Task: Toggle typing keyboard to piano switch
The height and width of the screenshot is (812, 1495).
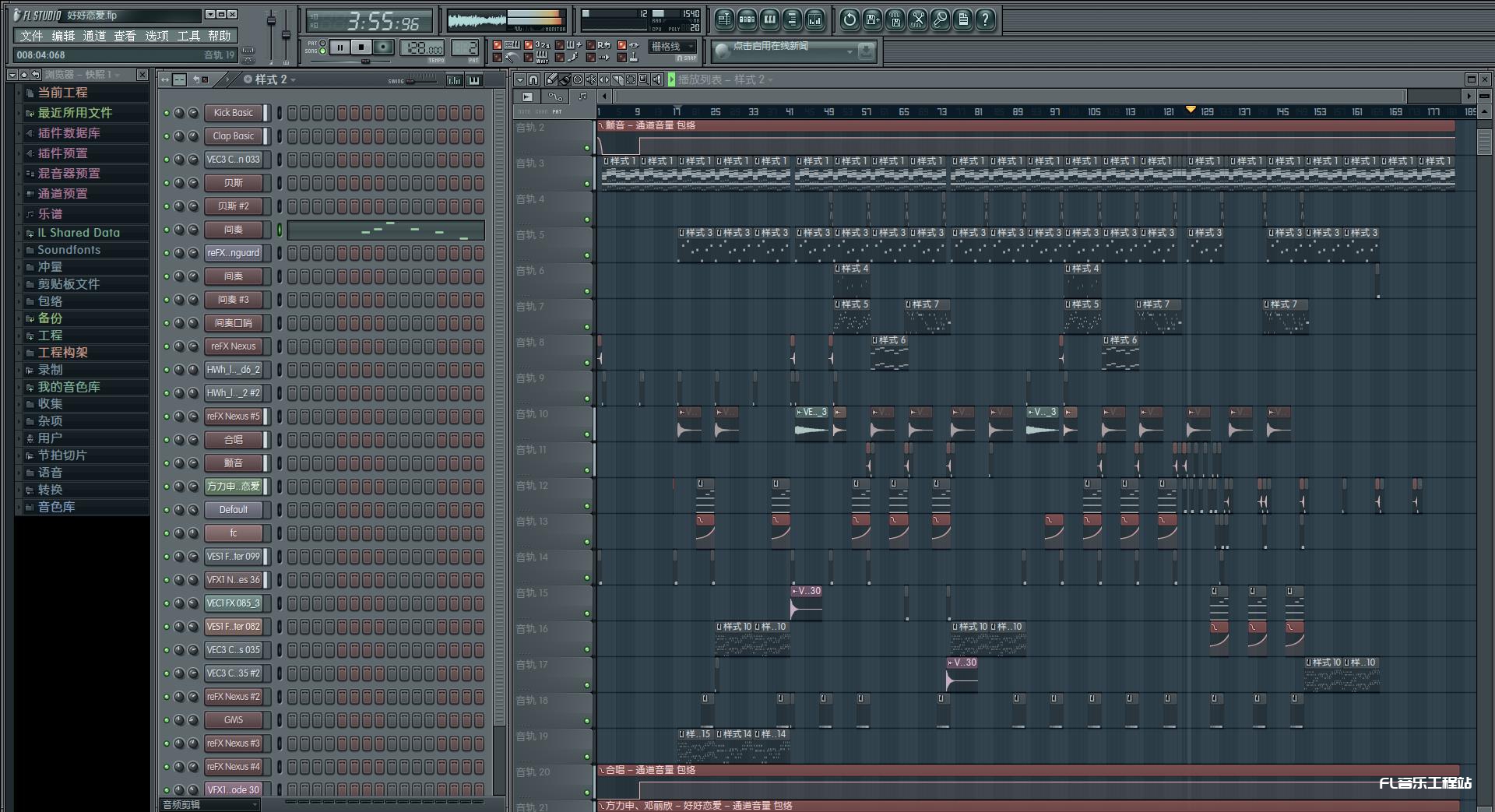Action: pyautogui.click(x=498, y=45)
